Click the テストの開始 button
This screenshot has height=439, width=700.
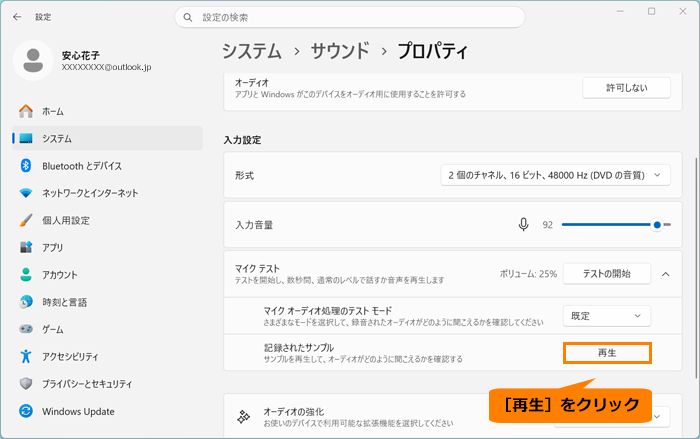(606, 274)
